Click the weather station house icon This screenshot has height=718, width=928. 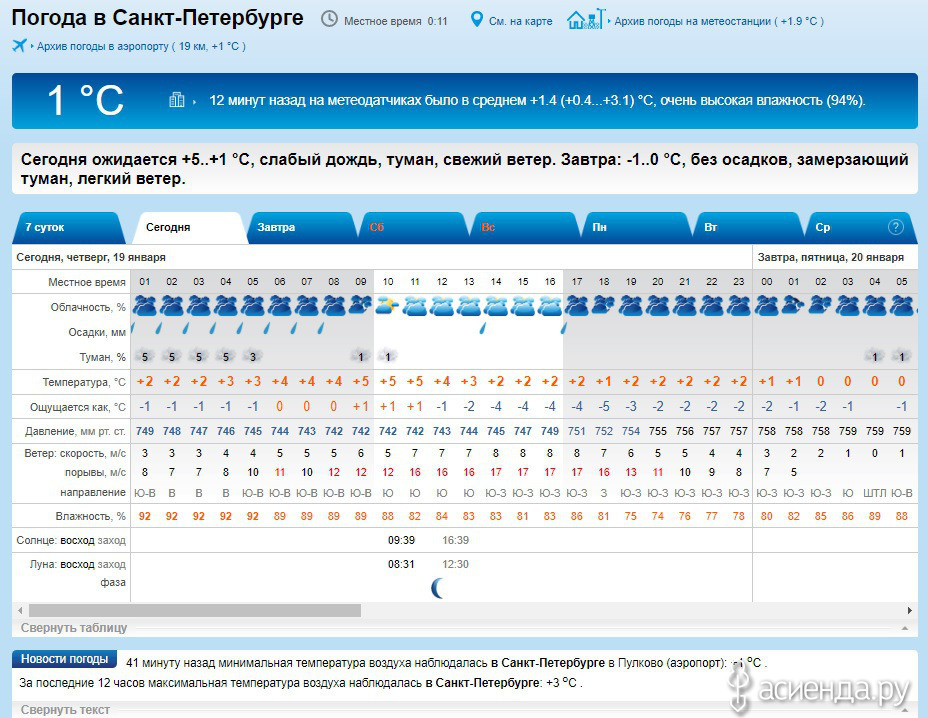tap(586, 20)
